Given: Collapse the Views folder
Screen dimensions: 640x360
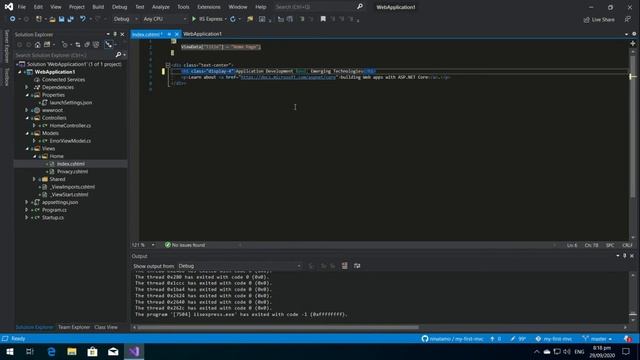Looking at the screenshot, I should [27, 148].
